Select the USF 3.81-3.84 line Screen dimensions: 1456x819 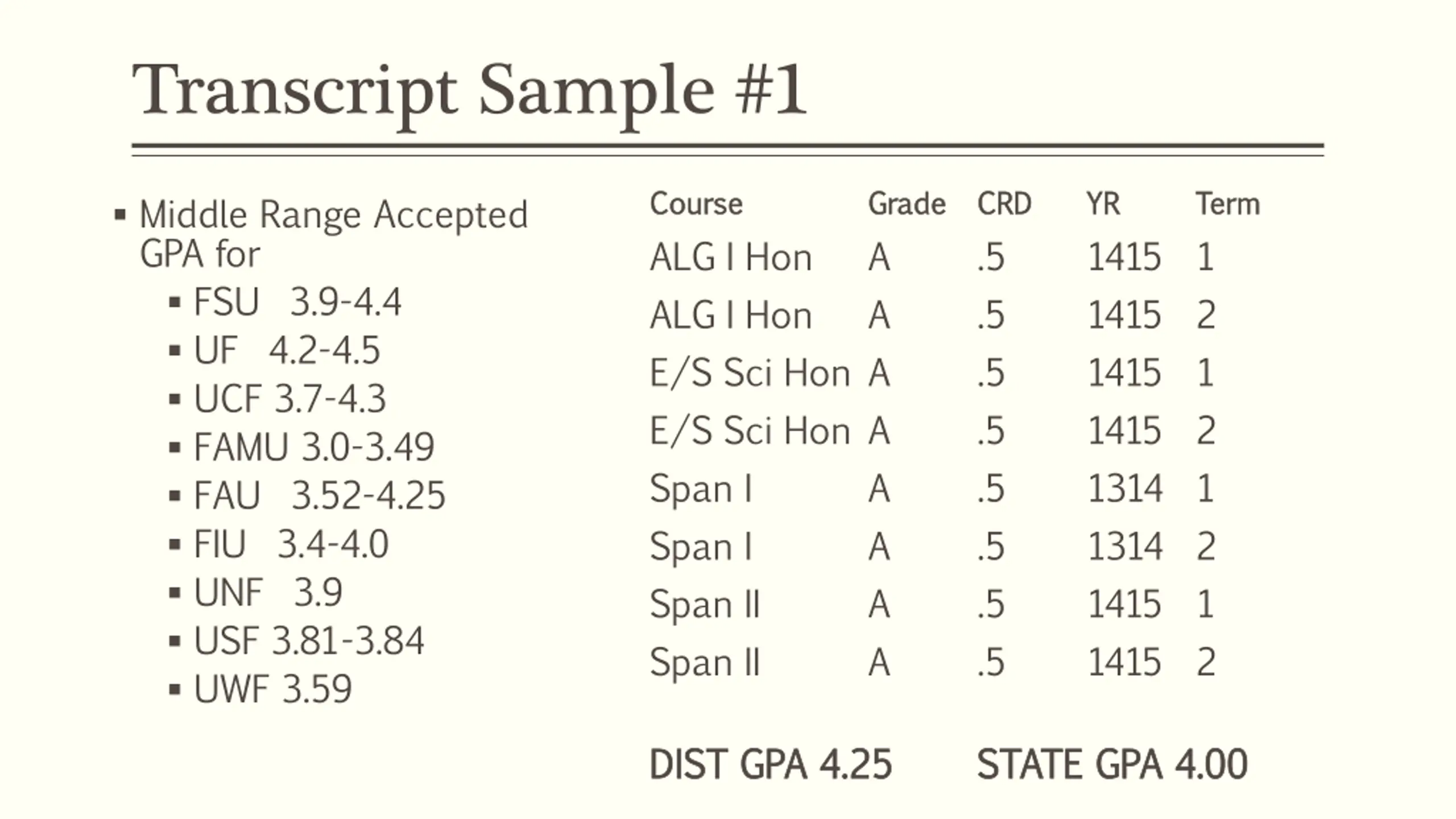309,640
